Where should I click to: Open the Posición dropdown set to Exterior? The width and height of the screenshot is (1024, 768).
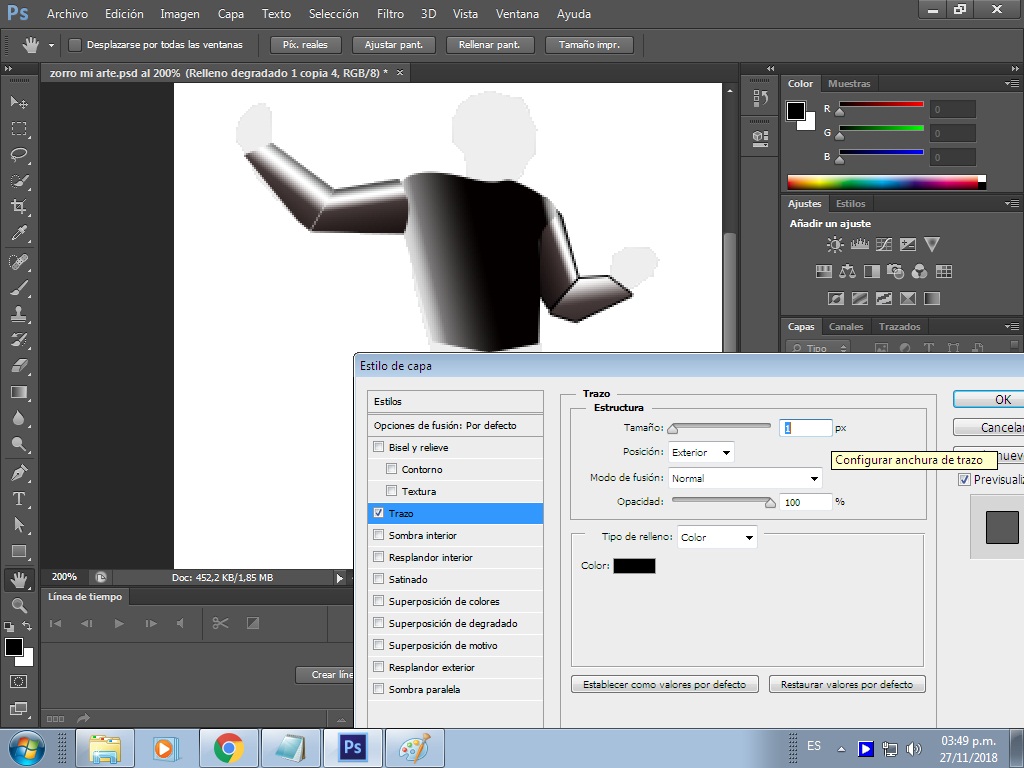click(x=701, y=453)
